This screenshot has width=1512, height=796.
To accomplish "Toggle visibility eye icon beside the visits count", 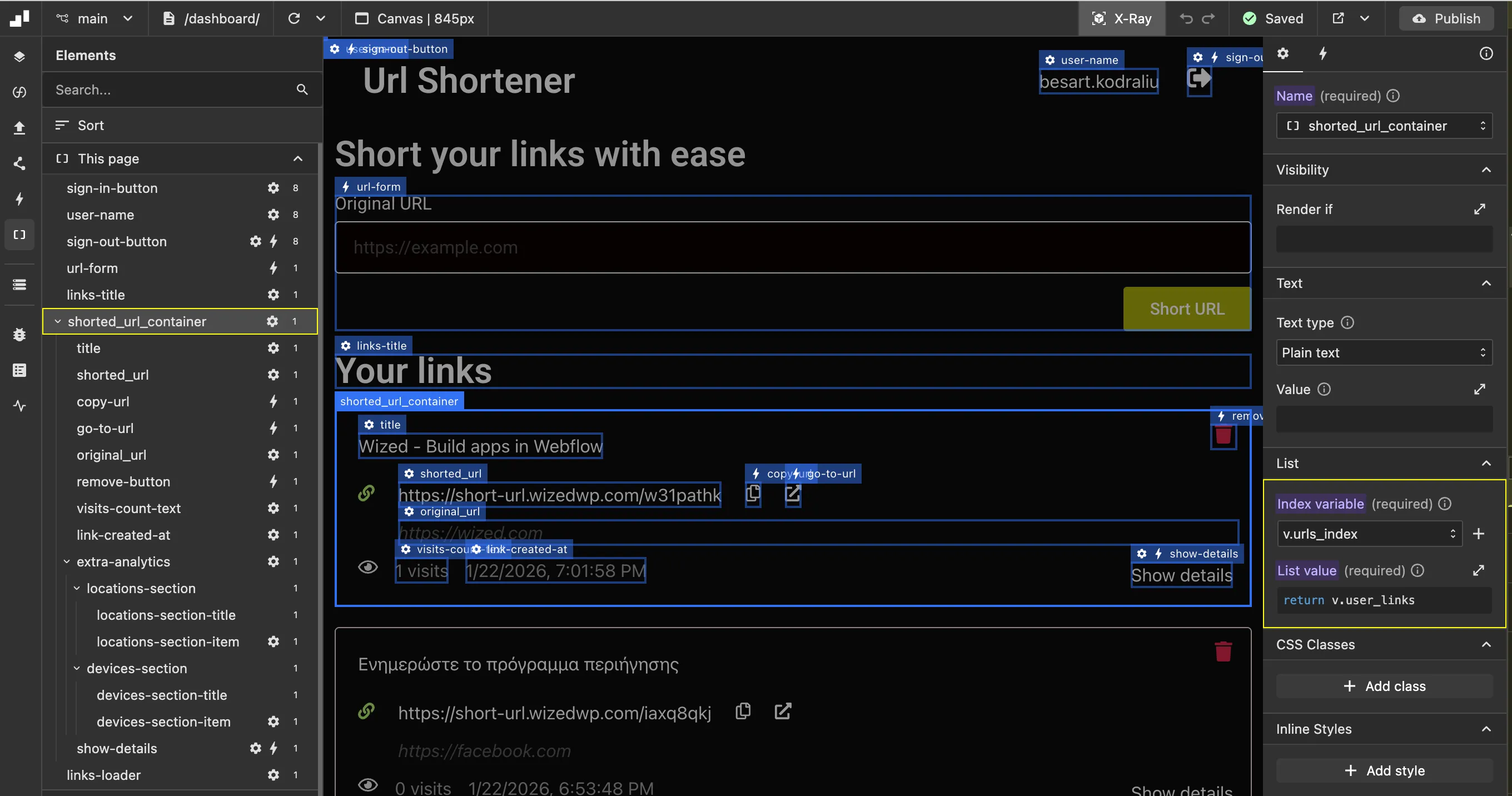I will 368,567.
